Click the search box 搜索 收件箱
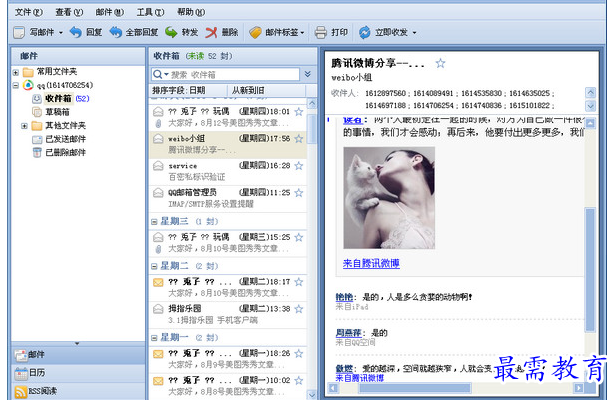The height and width of the screenshot is (400, 615). coord(234,75)
